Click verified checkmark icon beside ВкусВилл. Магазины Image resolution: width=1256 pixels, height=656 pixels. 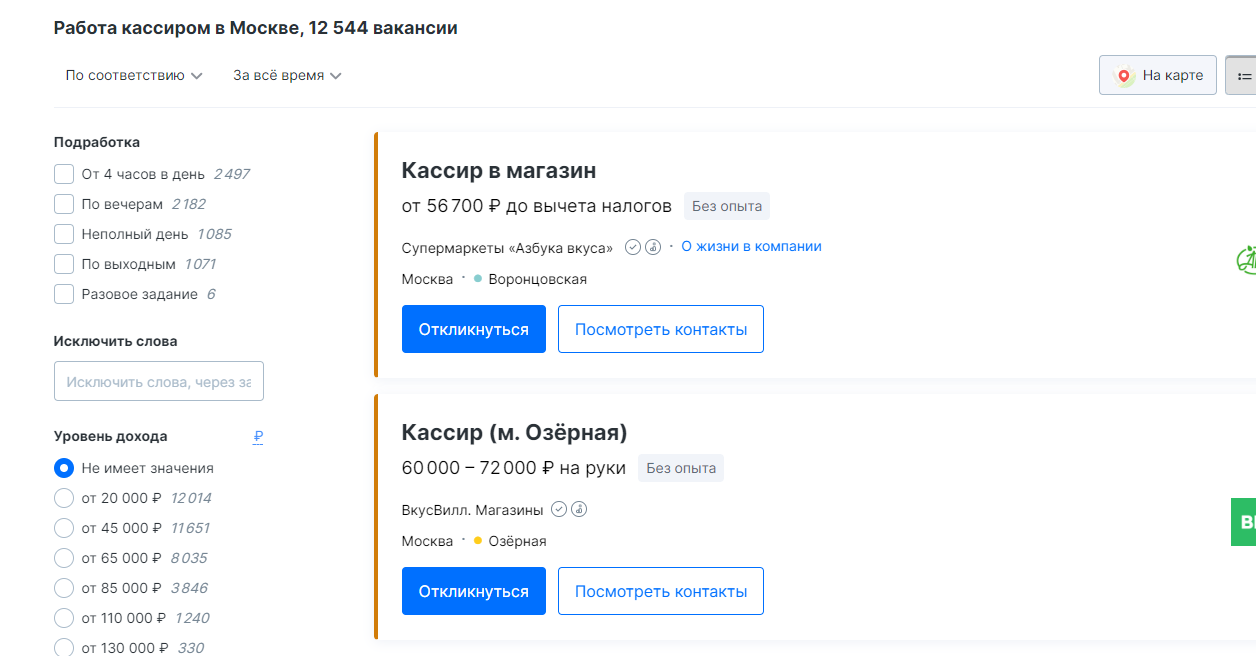coord(559,509)
